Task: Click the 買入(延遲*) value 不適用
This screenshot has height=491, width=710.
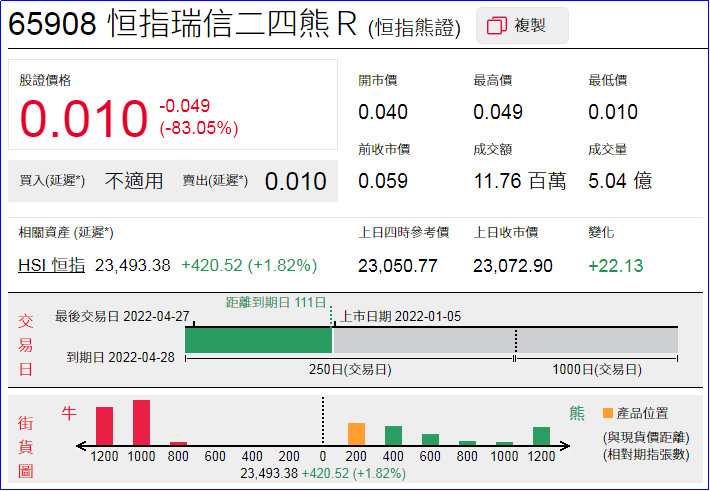Action: [x=134, y=181]
